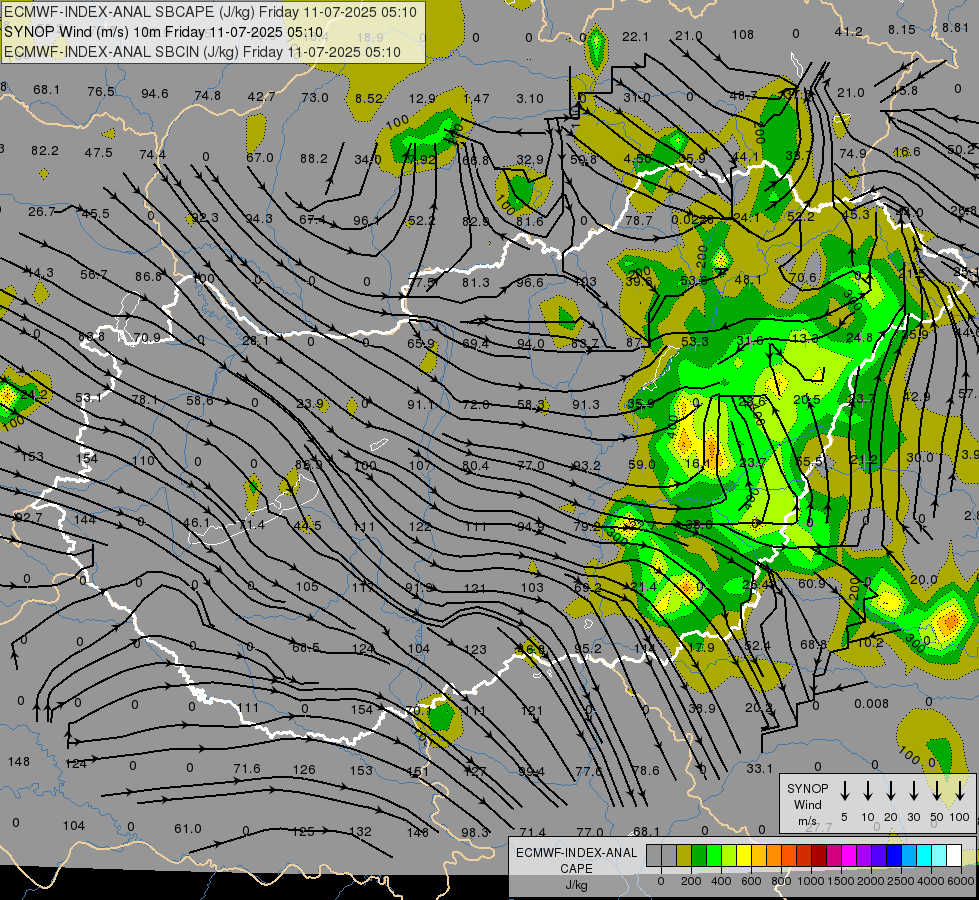Click the map value '70.9'
Viewport: 979px width, 900px height.
pos(147,338)
